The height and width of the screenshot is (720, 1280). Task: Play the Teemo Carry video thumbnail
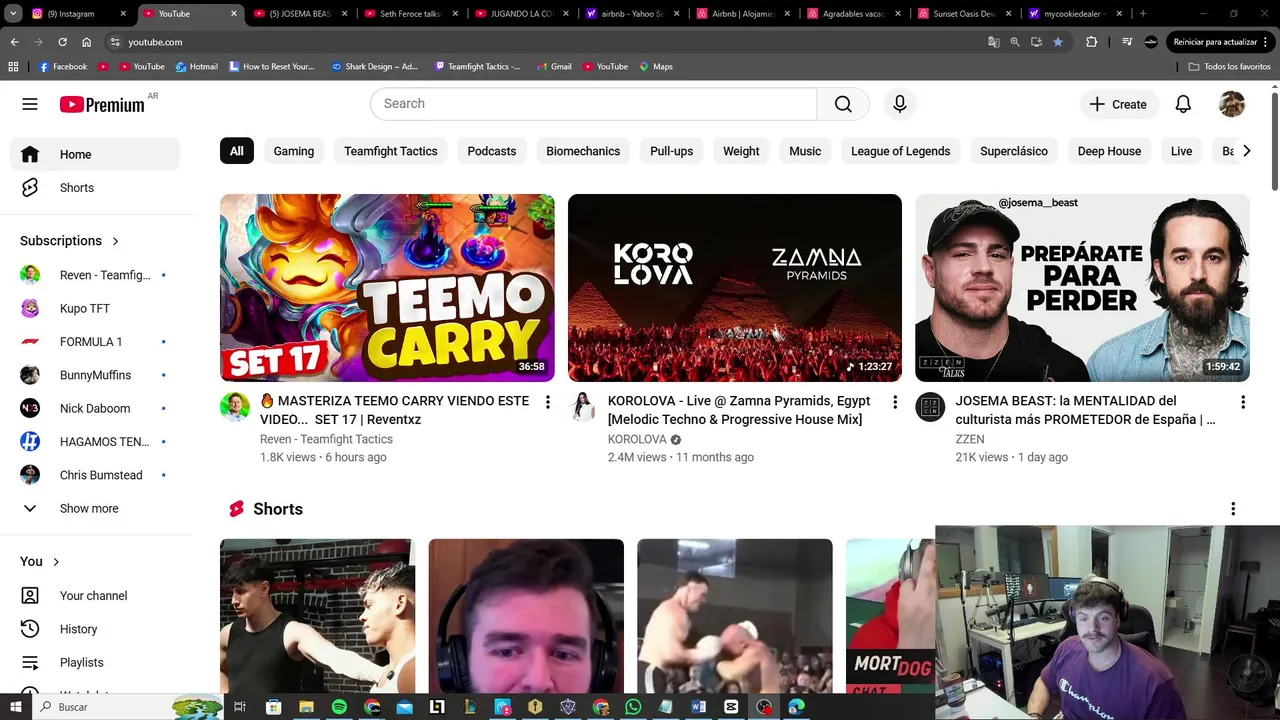click(x=387, y=288)
